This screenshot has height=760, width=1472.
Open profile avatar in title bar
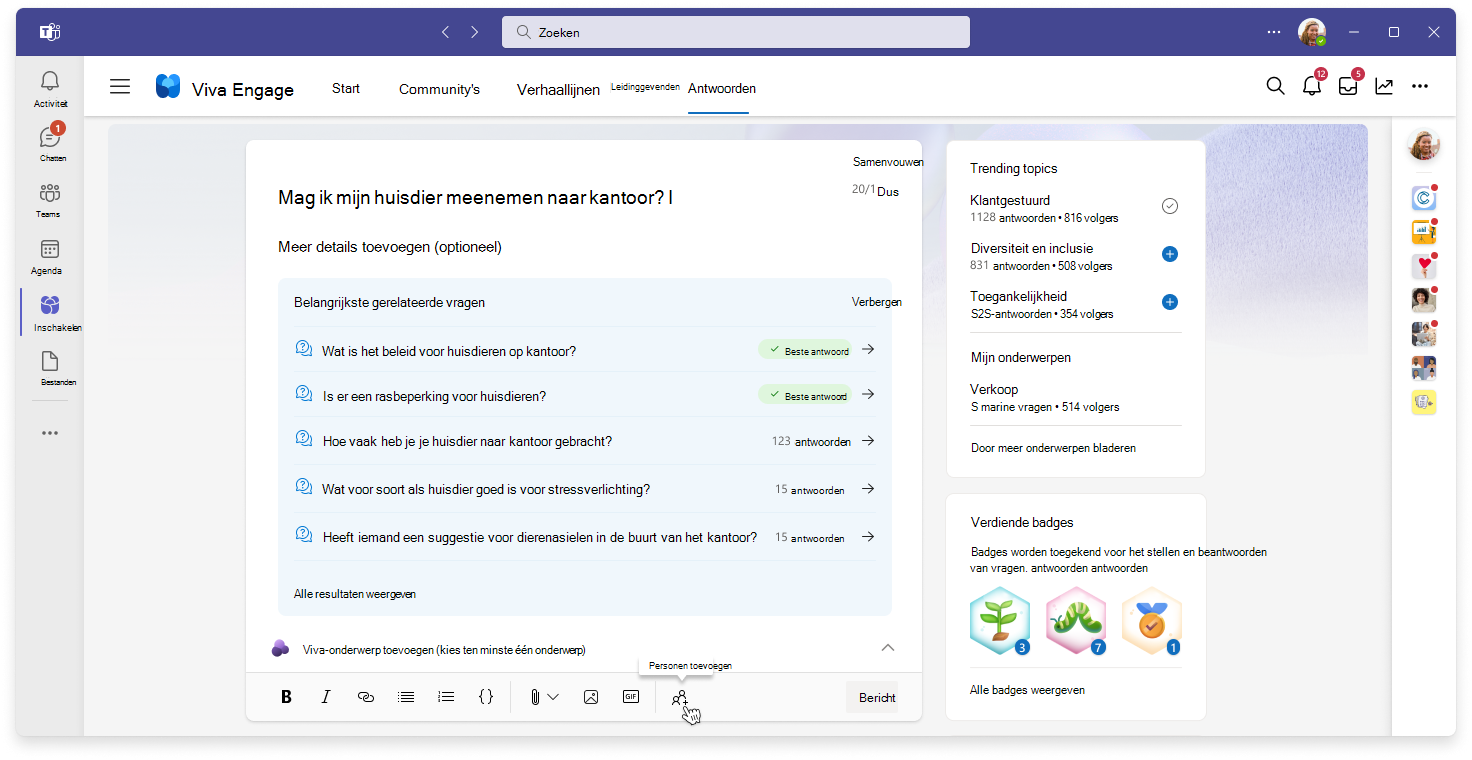coord(1312,32)
